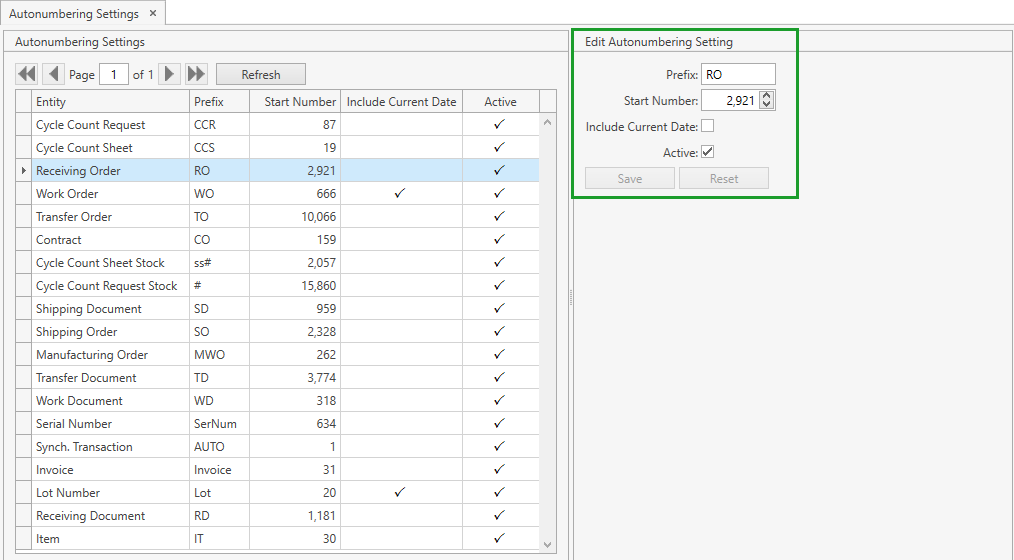
Task: Click the row indicator arrow for Receiving Order
Action: 24,171
